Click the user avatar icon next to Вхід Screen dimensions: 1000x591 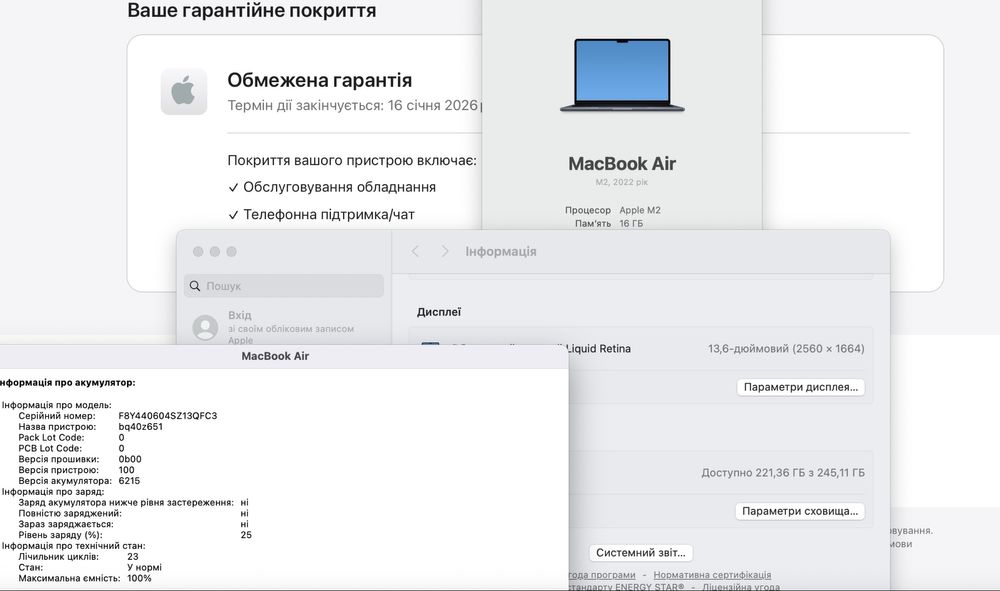[x=205, y=327]
